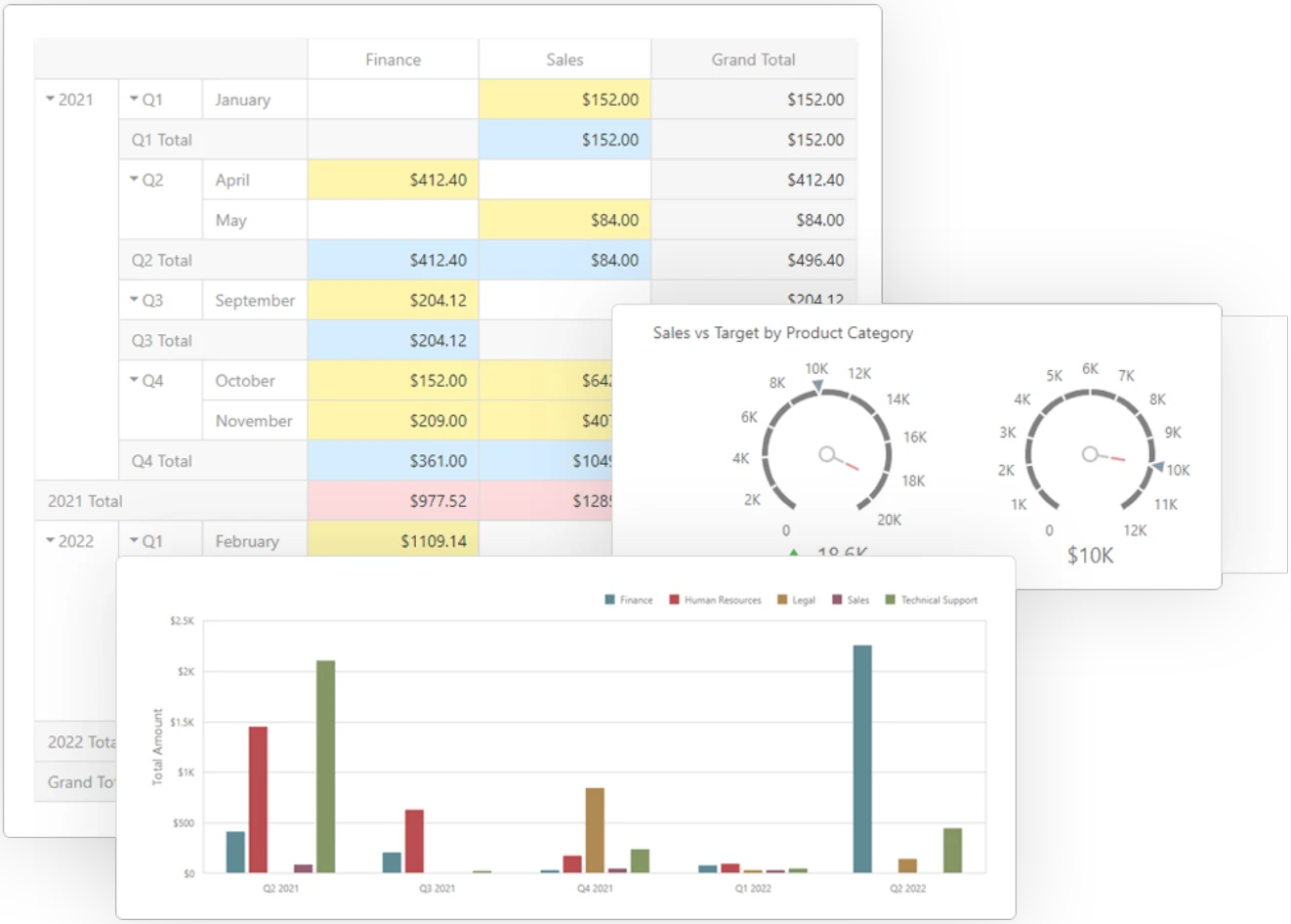Collapse the 2022 year row
This screenshot has height=924, width=1291.
(x=51, y=541)
